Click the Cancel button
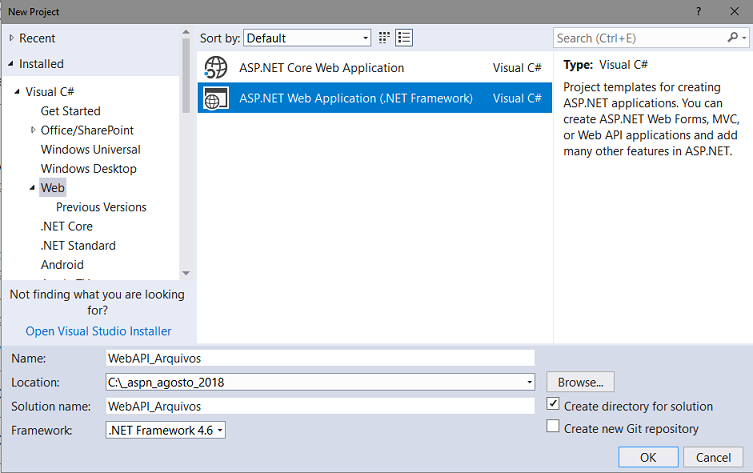 [713, 457]
